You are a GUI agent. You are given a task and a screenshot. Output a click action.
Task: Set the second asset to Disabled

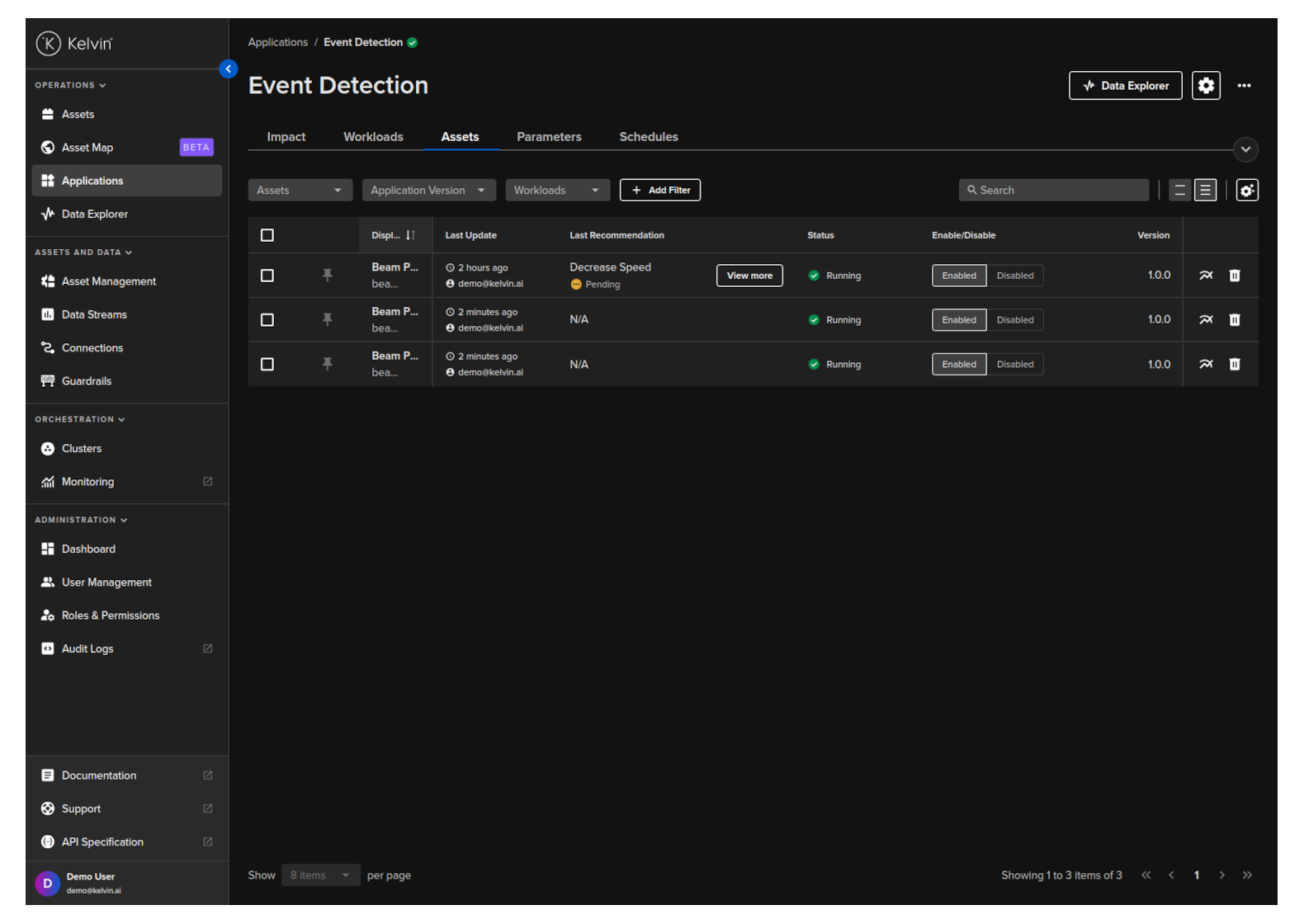[x=1014, y=320]
